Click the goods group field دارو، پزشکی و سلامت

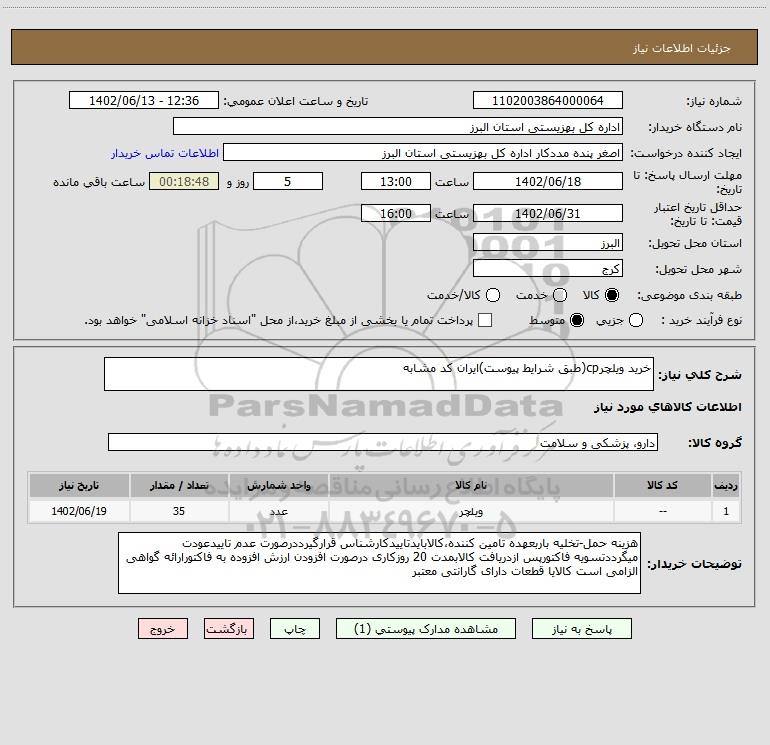pyautogui.click(x=383, y=442)
